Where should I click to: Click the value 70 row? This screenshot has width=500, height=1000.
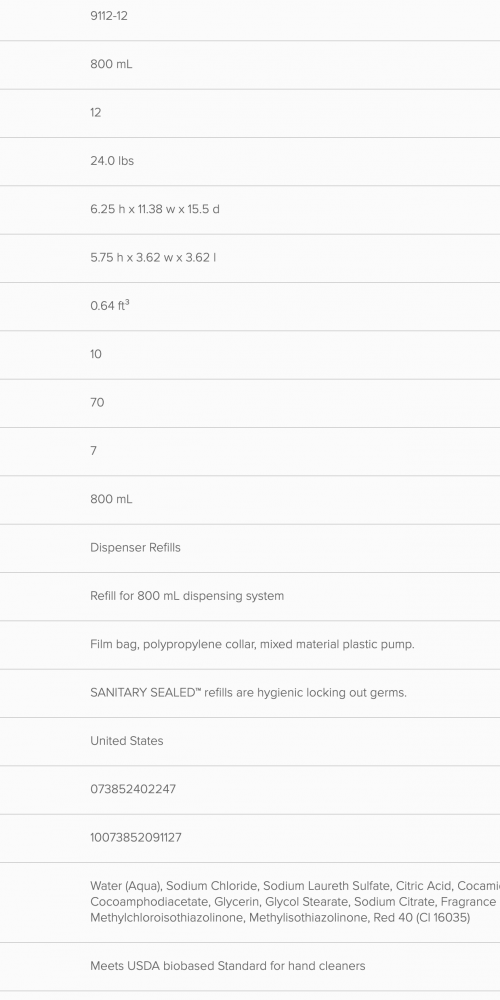250,403
